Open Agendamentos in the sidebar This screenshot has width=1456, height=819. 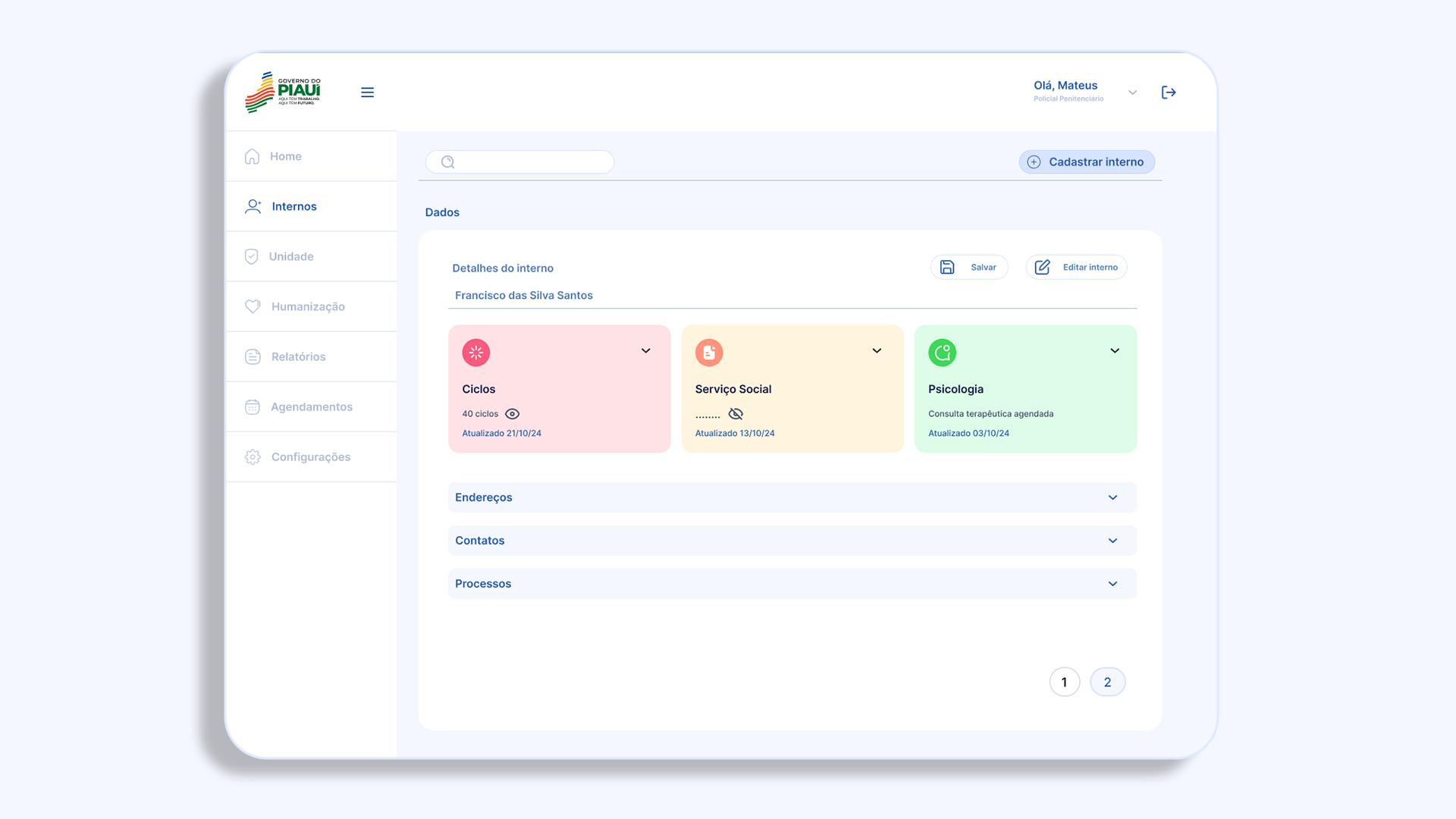coord(312,407)
